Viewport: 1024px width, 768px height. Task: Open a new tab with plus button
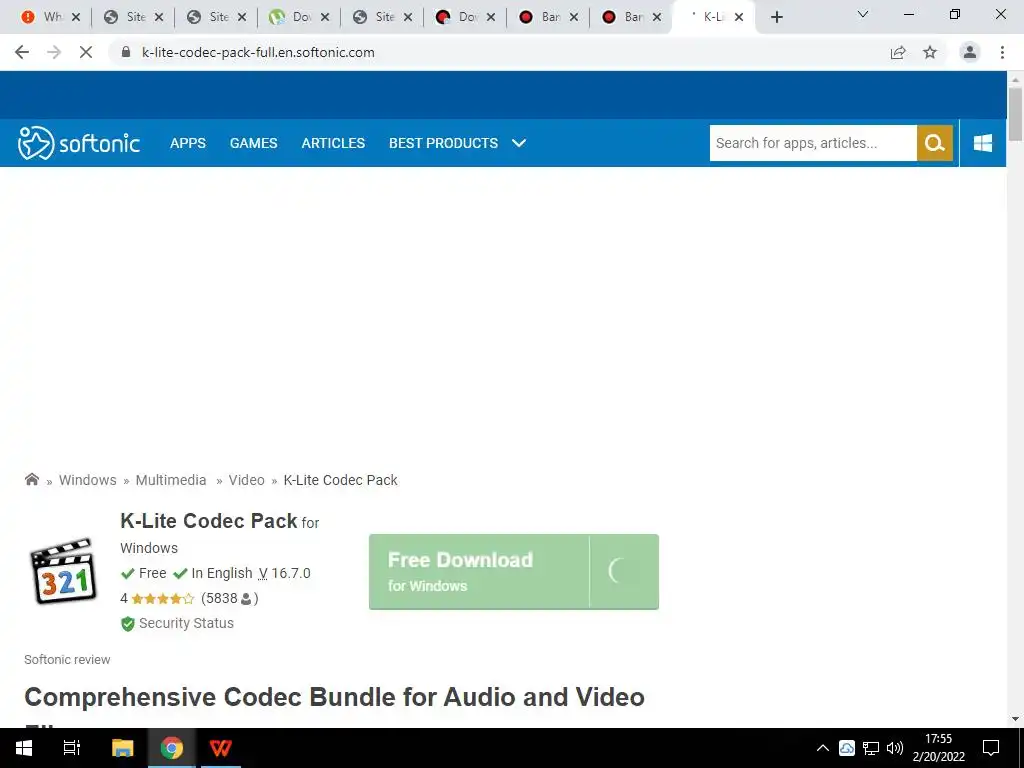[776, 17]
